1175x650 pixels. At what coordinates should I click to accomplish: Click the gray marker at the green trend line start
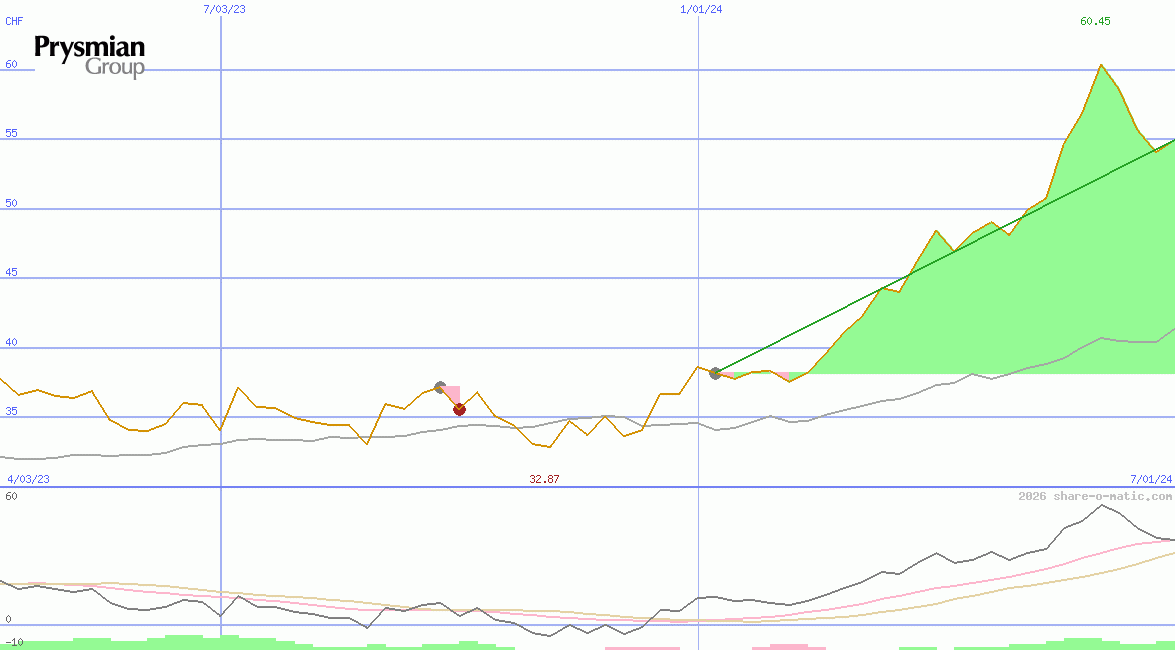click(x=715, y=373)
